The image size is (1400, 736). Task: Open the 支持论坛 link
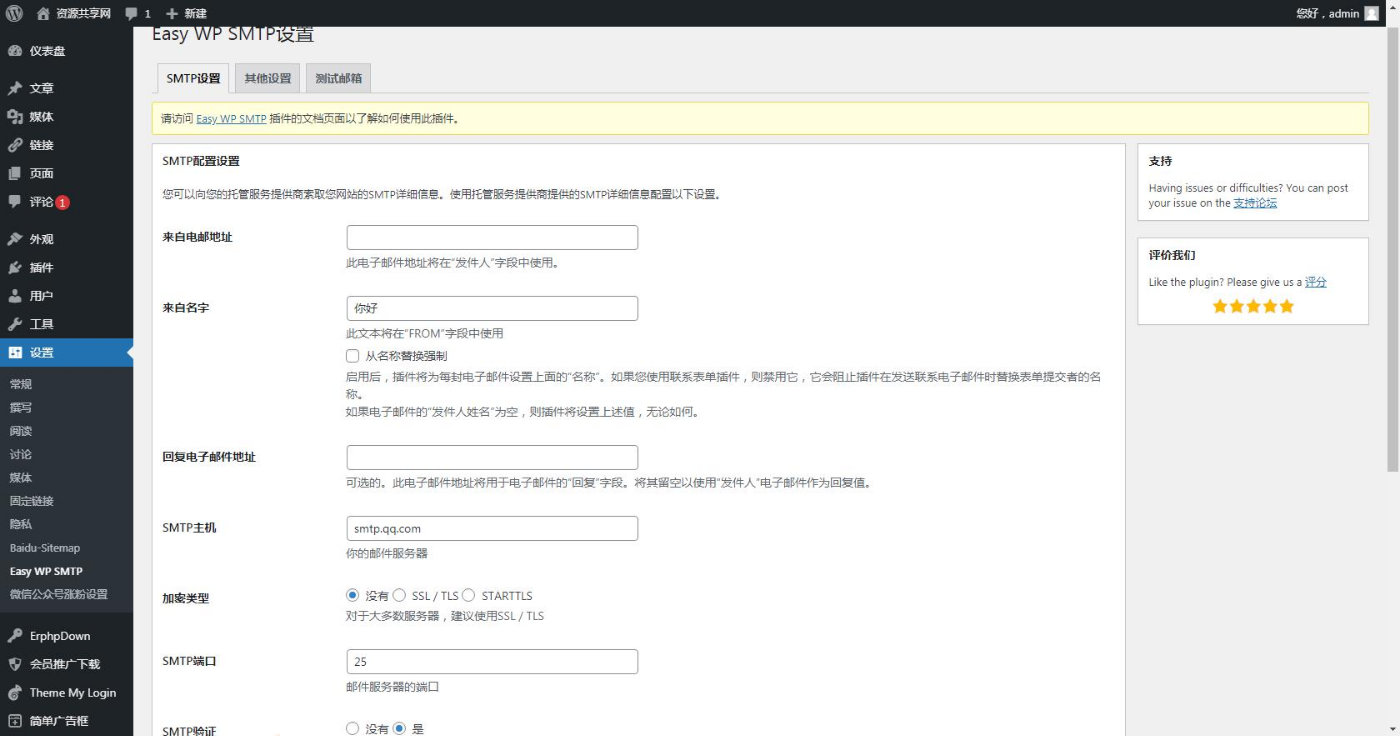[x=1255, y=203]
